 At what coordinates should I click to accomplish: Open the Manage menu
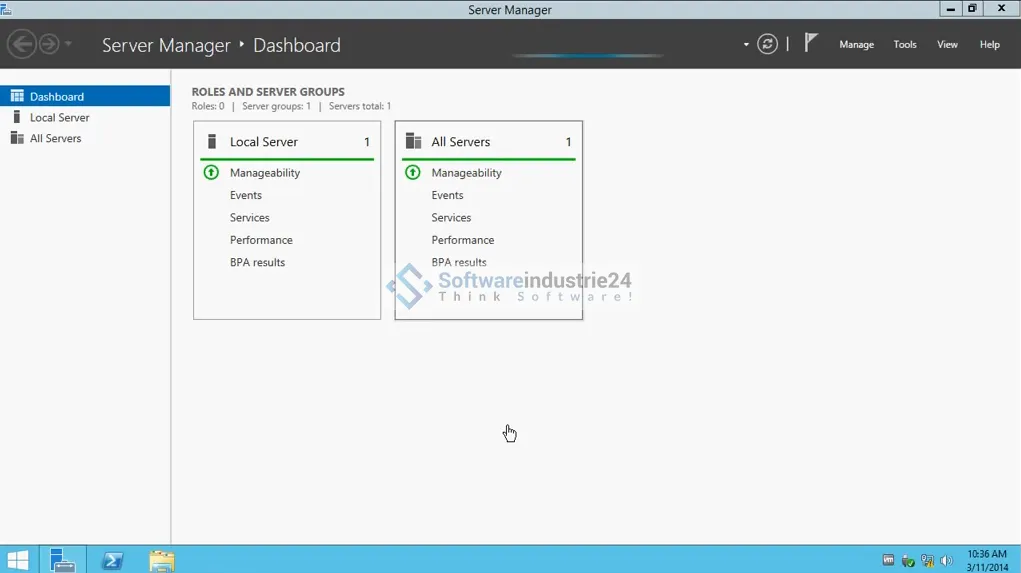[x=856, y=44]
